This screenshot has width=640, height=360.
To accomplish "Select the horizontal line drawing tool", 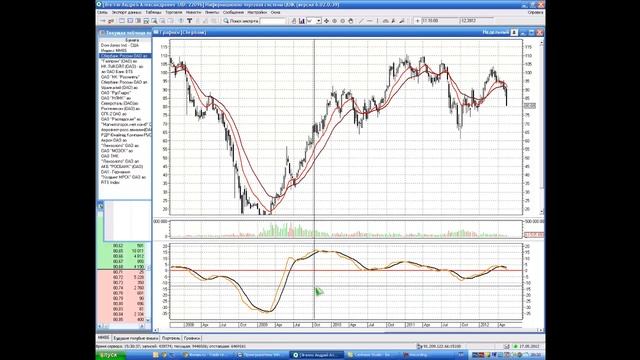I will (369, 21).
